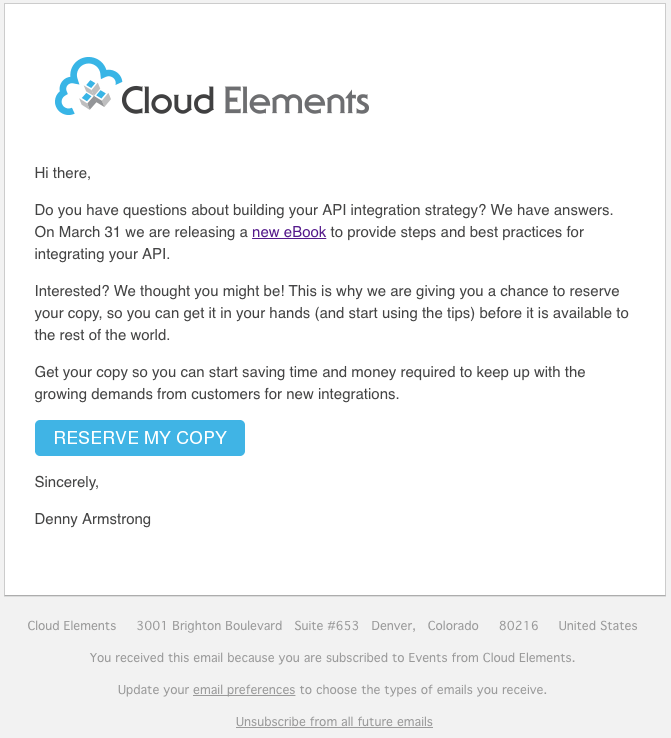Open the email preferences link
671x738 pixels.
[x=244, y=690]
